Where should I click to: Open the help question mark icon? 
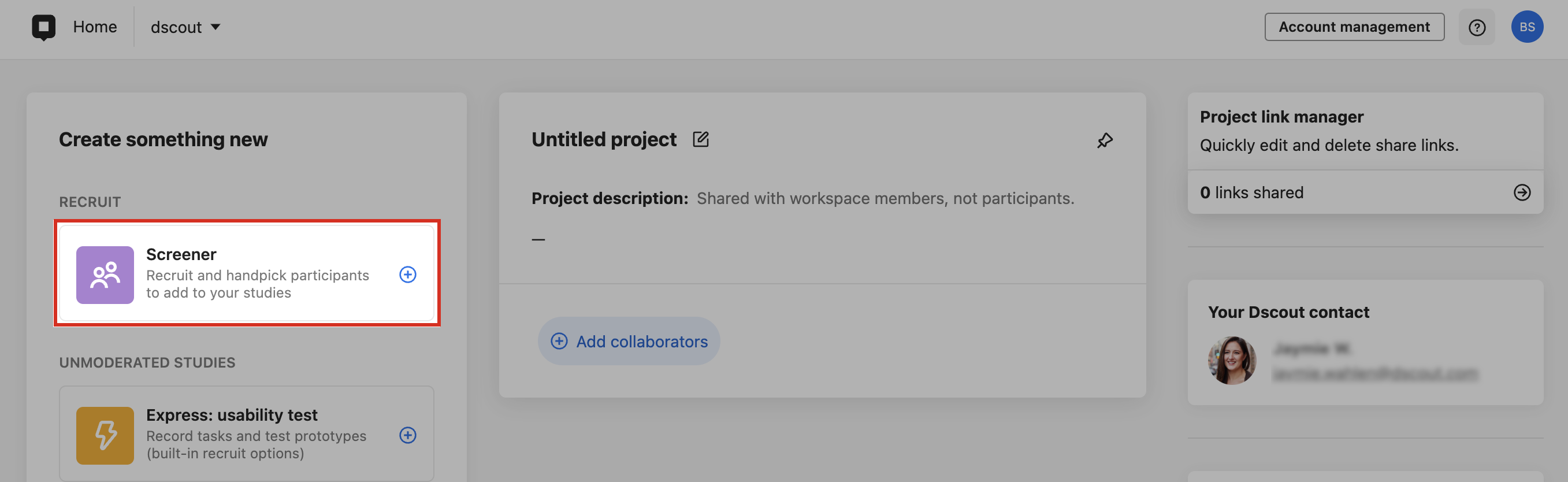click(x=1476, y=27)
